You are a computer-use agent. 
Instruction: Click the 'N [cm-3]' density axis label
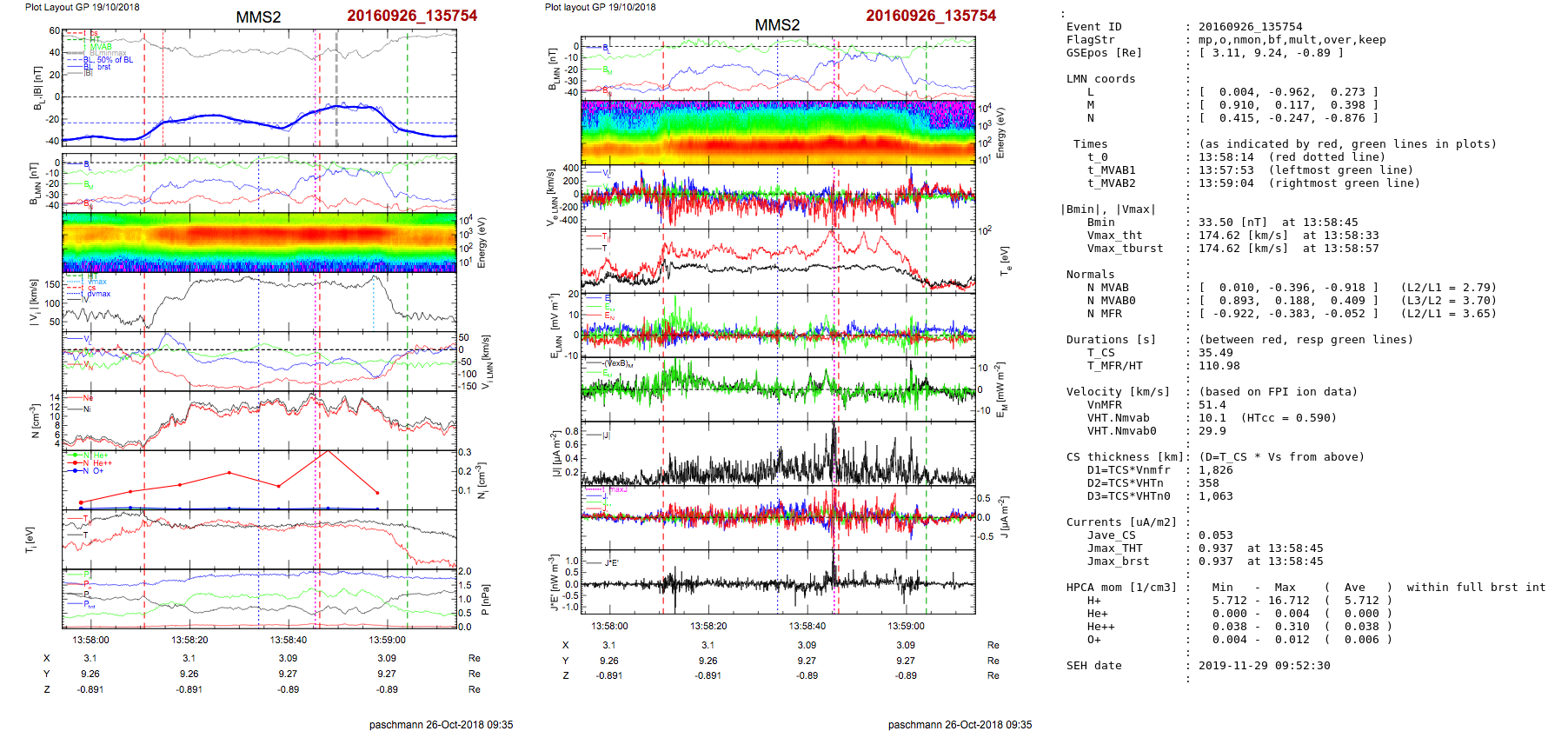click(36, 421)
